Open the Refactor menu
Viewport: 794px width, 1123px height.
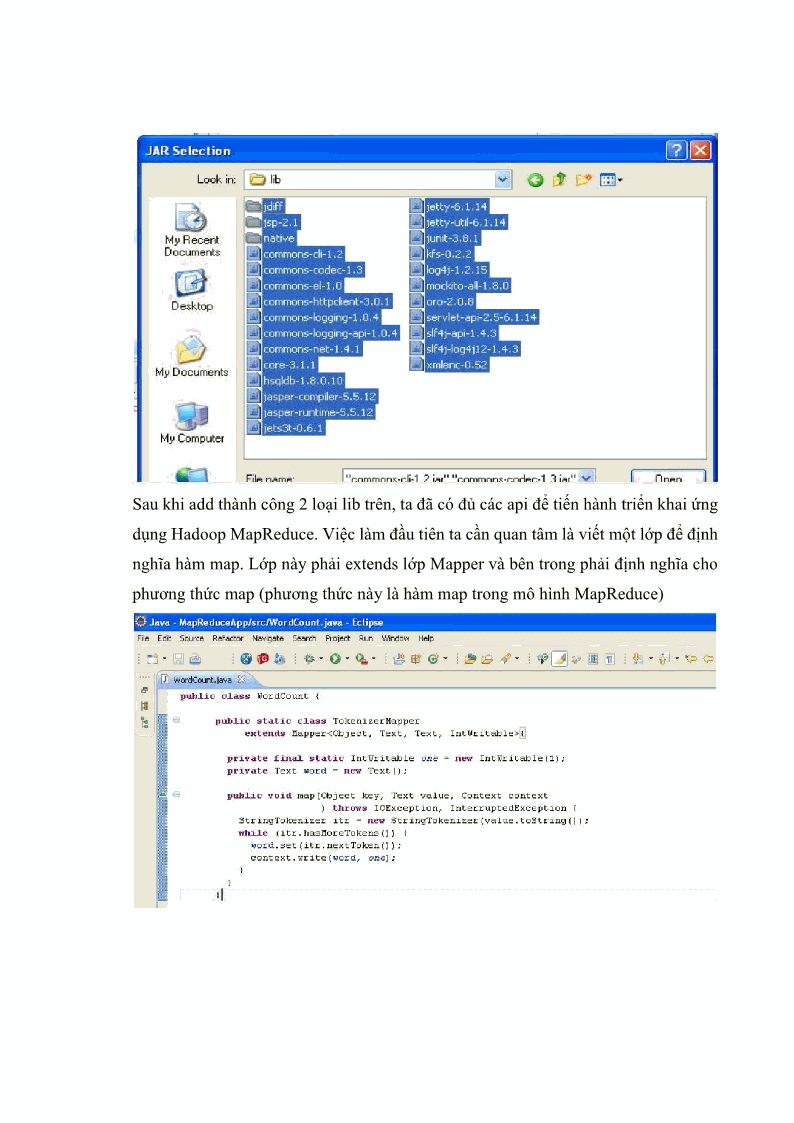[228, 638]
